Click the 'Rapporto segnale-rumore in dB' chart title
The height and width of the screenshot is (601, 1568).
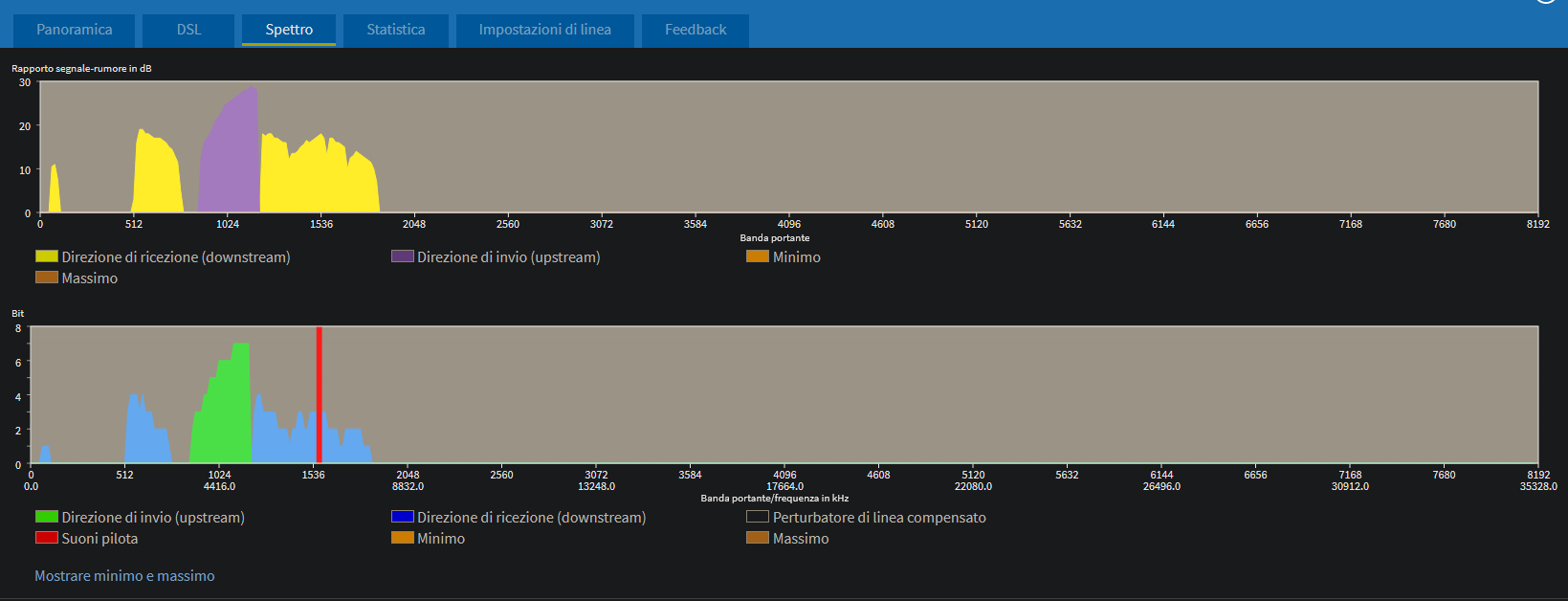coord(81,69)
